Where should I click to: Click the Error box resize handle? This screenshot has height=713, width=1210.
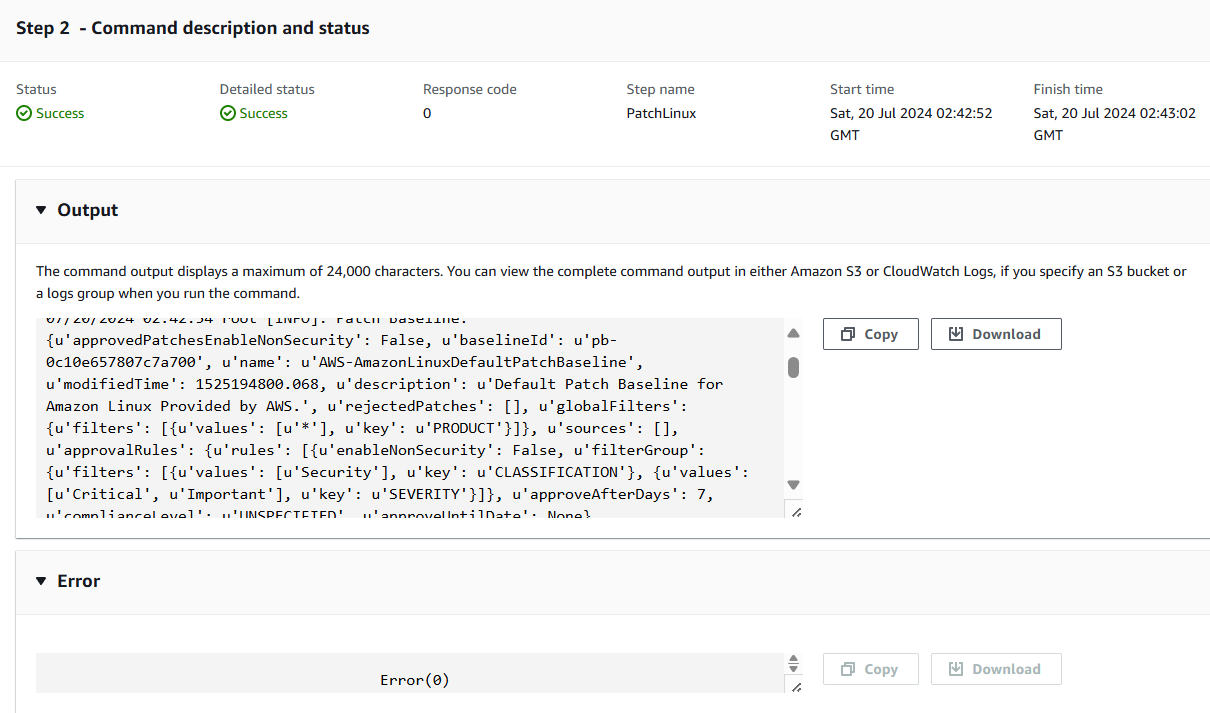(795, 687)
